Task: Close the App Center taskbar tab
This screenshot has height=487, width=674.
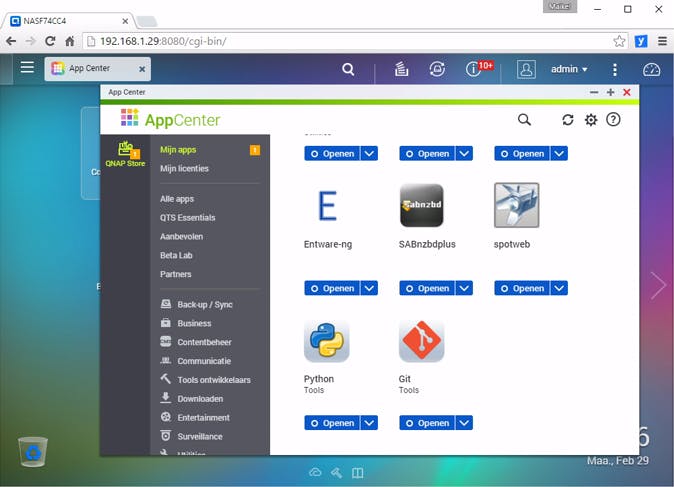Action: [x=142, y=69]
